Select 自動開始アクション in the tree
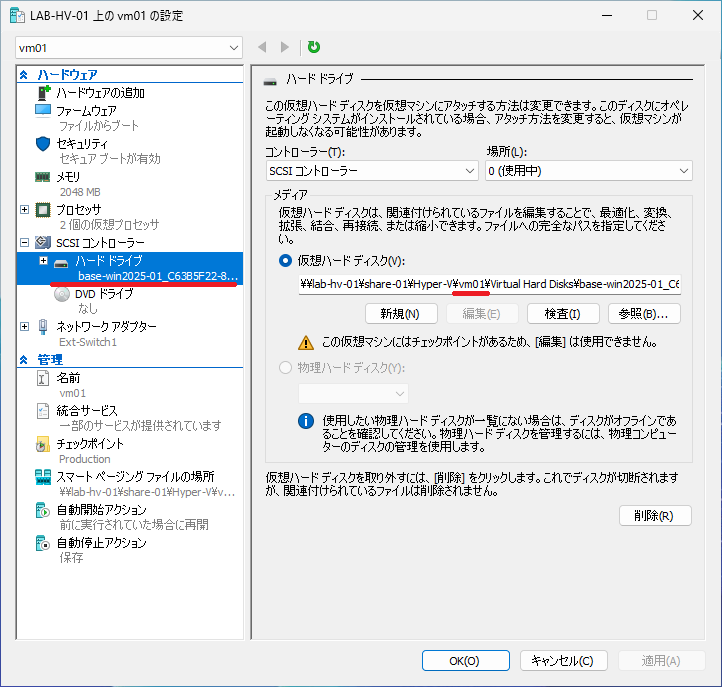The width and height of the screenshot is (722, 687). point(101,510)
